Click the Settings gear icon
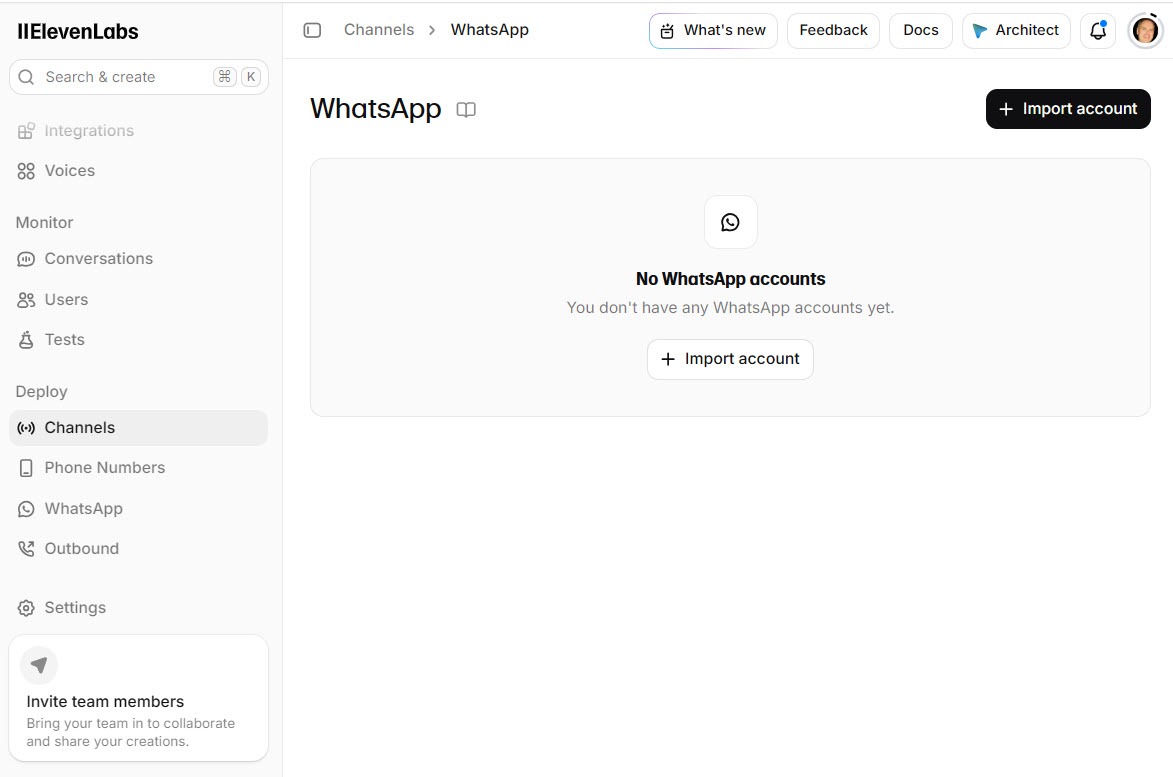 (x=26, y=608)
